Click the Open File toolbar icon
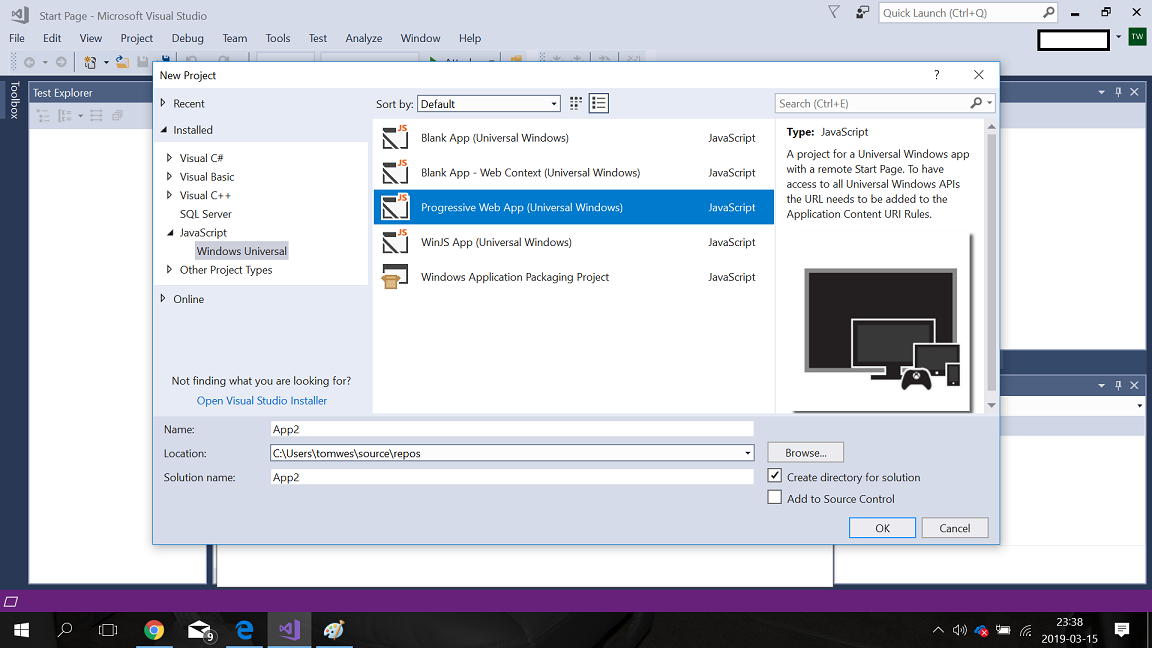Image resolution: width=1152 pixels, height=648 pixels. click(x=122, y=62)
